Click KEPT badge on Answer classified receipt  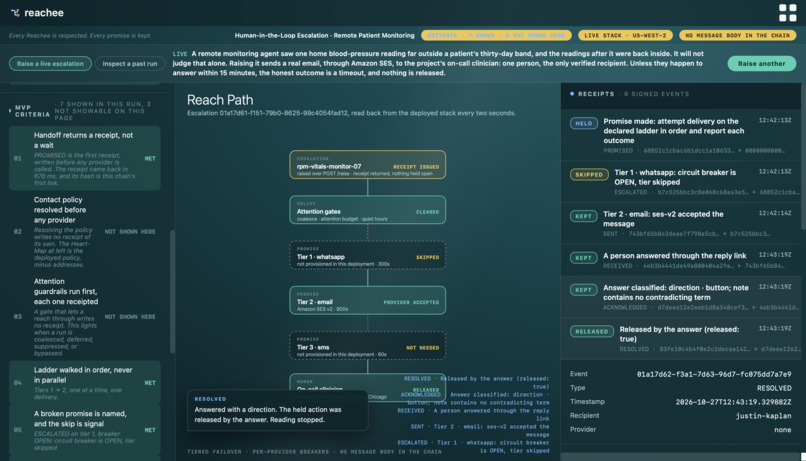click(583, 290)
